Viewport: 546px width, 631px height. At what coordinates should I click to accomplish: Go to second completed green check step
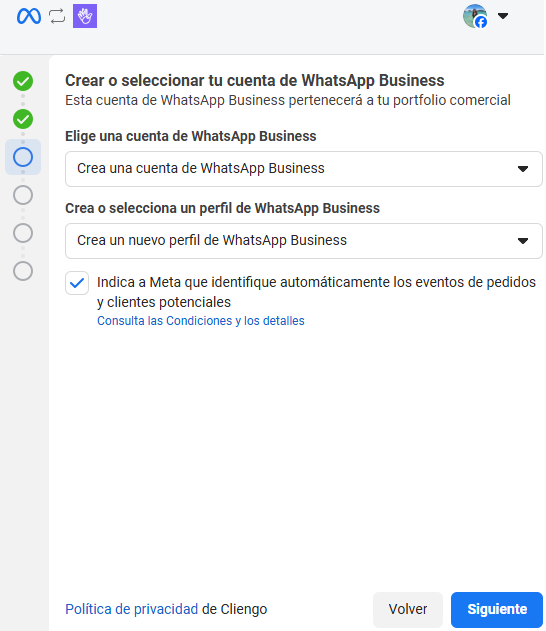23,119
